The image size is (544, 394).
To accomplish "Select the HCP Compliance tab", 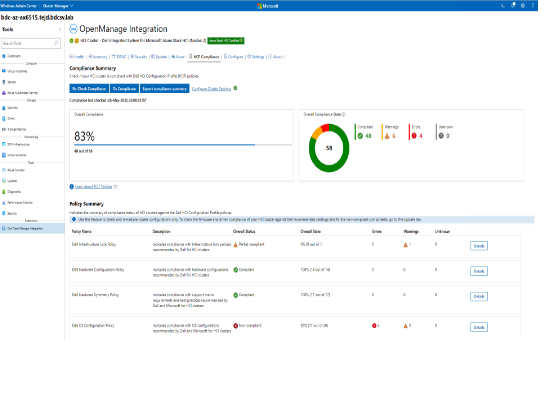I will tap(204, 57).
